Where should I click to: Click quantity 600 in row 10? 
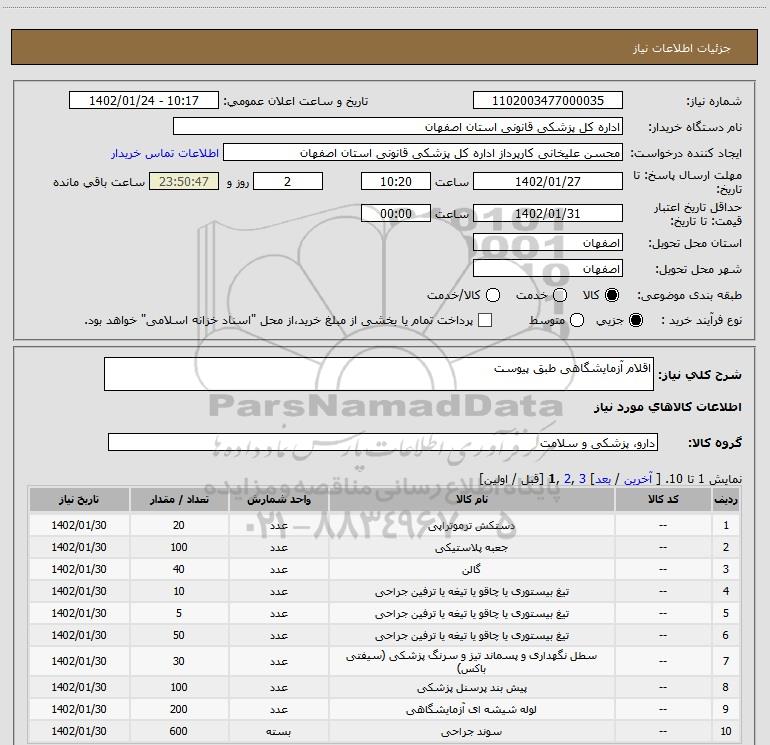tap(179, 731)
